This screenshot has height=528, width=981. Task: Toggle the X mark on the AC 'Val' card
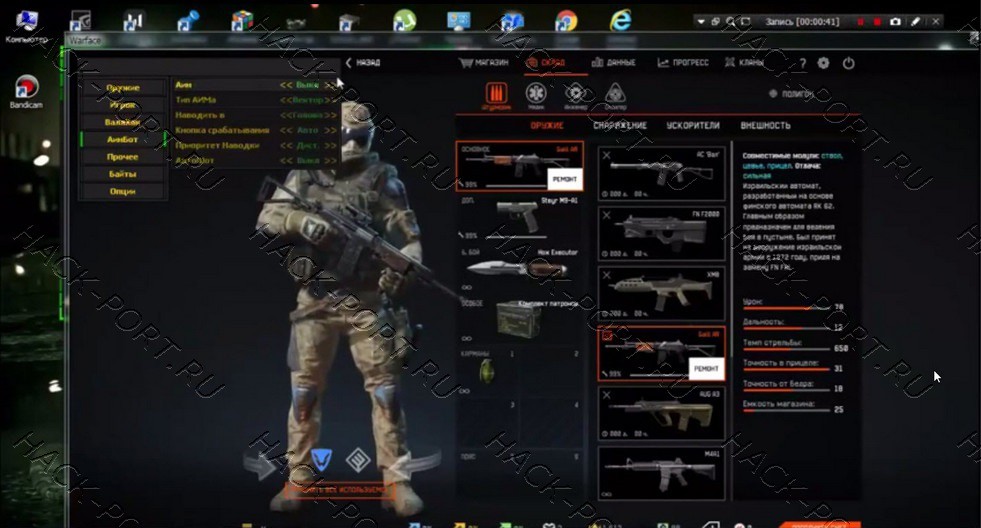point(606,156)
